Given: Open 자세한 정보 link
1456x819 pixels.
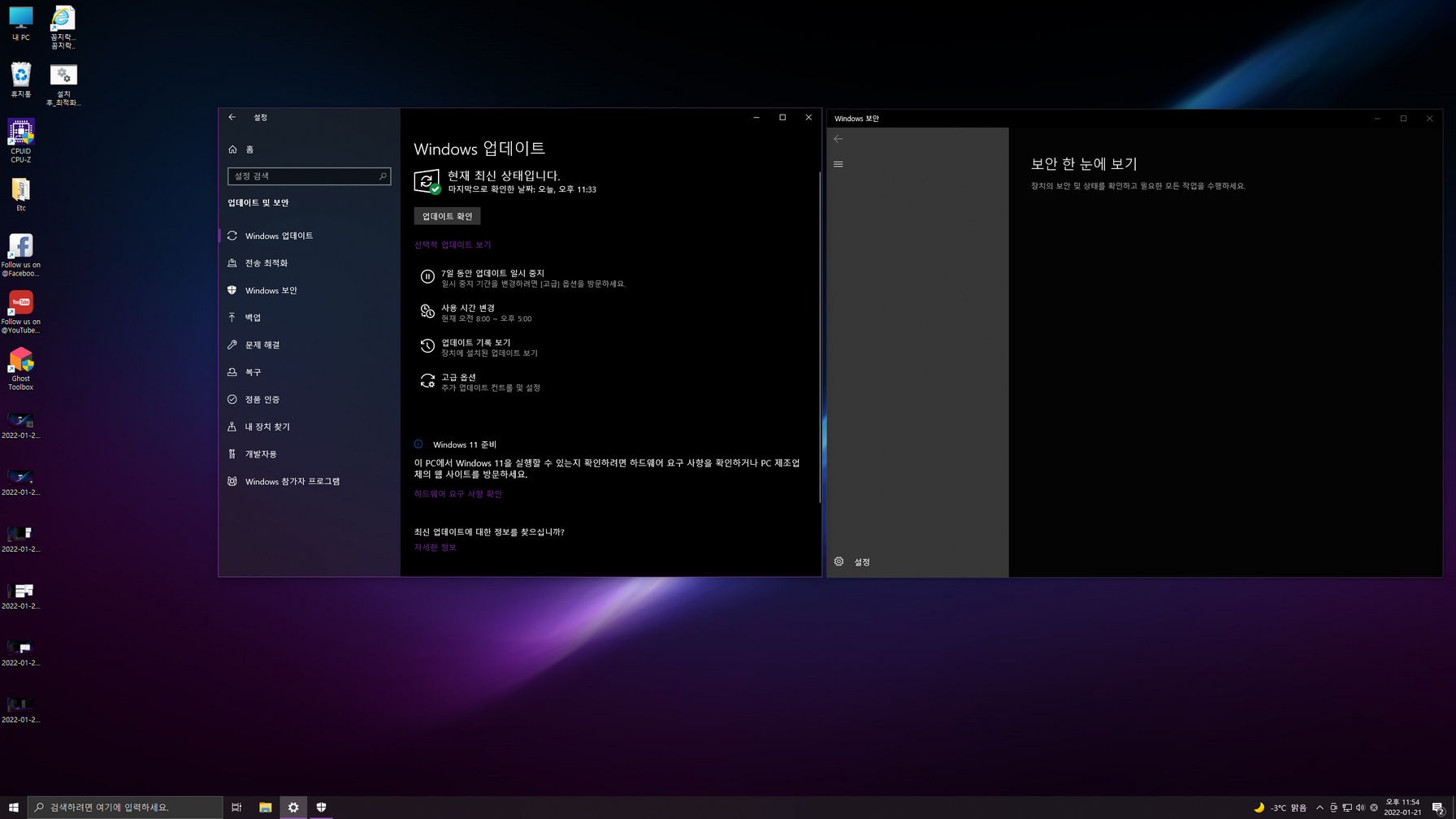Looking at the screenshot, I should 435,548.
